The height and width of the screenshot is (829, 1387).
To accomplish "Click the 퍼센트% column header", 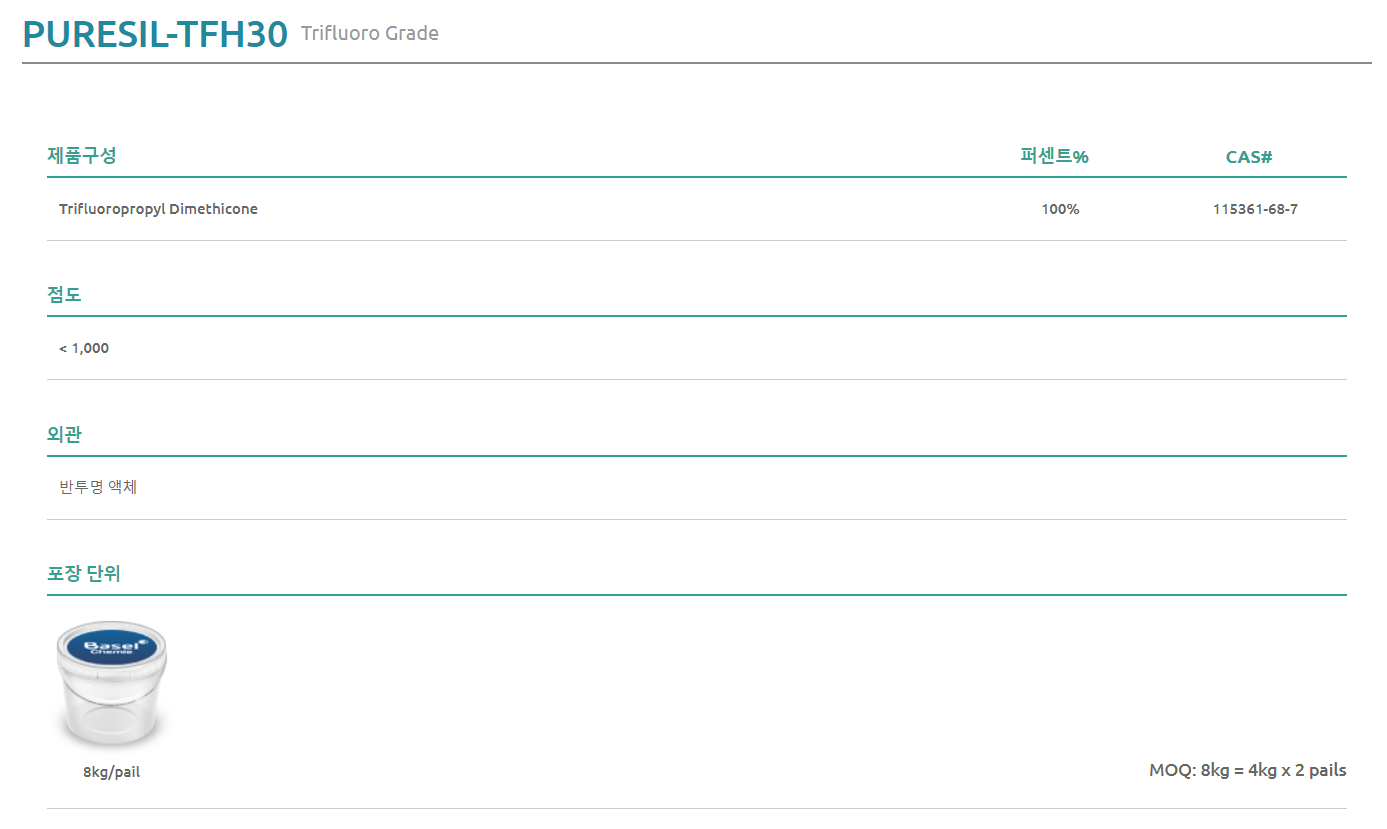I will click(1054, 156).
